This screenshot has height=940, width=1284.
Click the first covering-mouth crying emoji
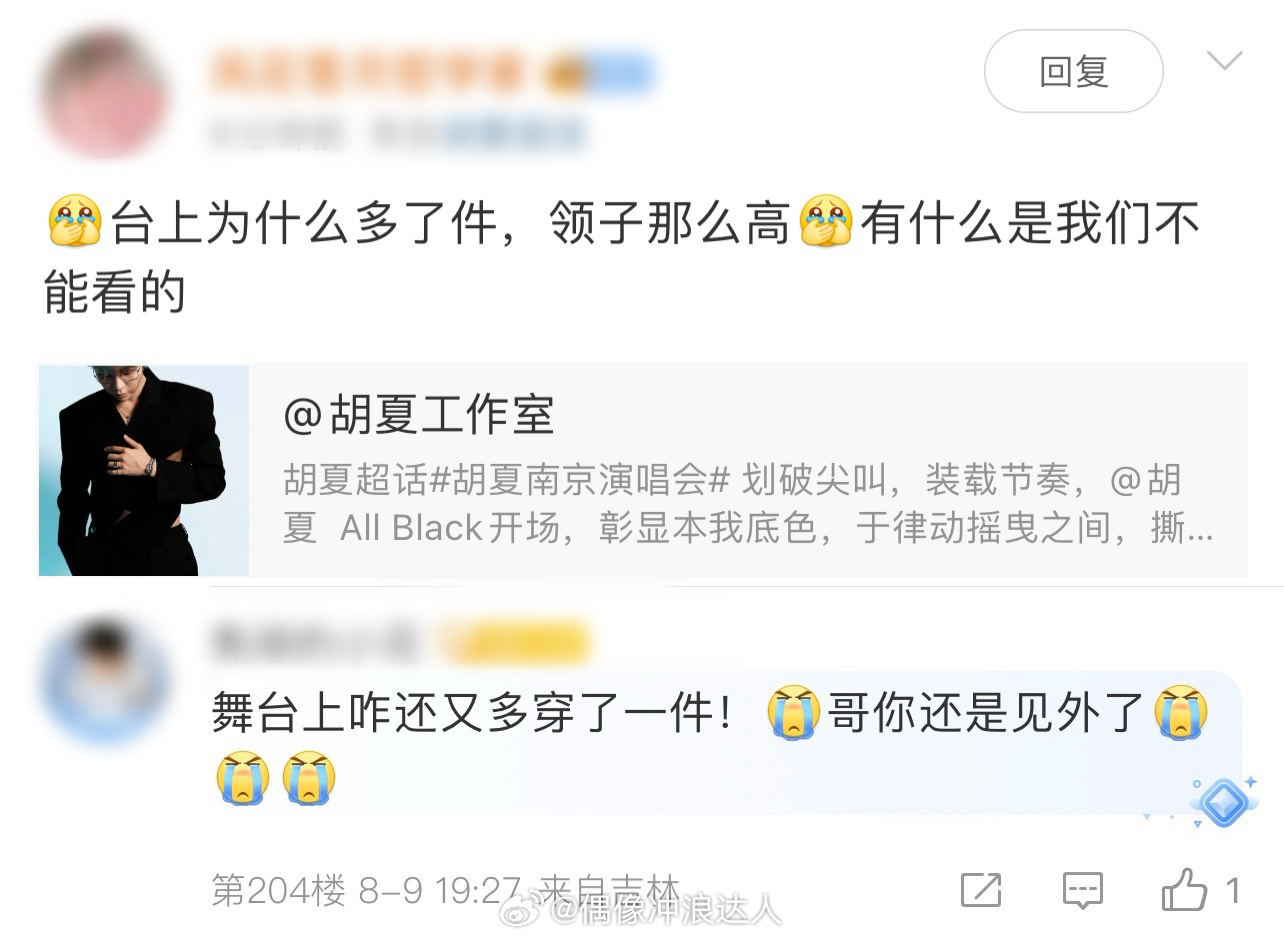point(75,222)
